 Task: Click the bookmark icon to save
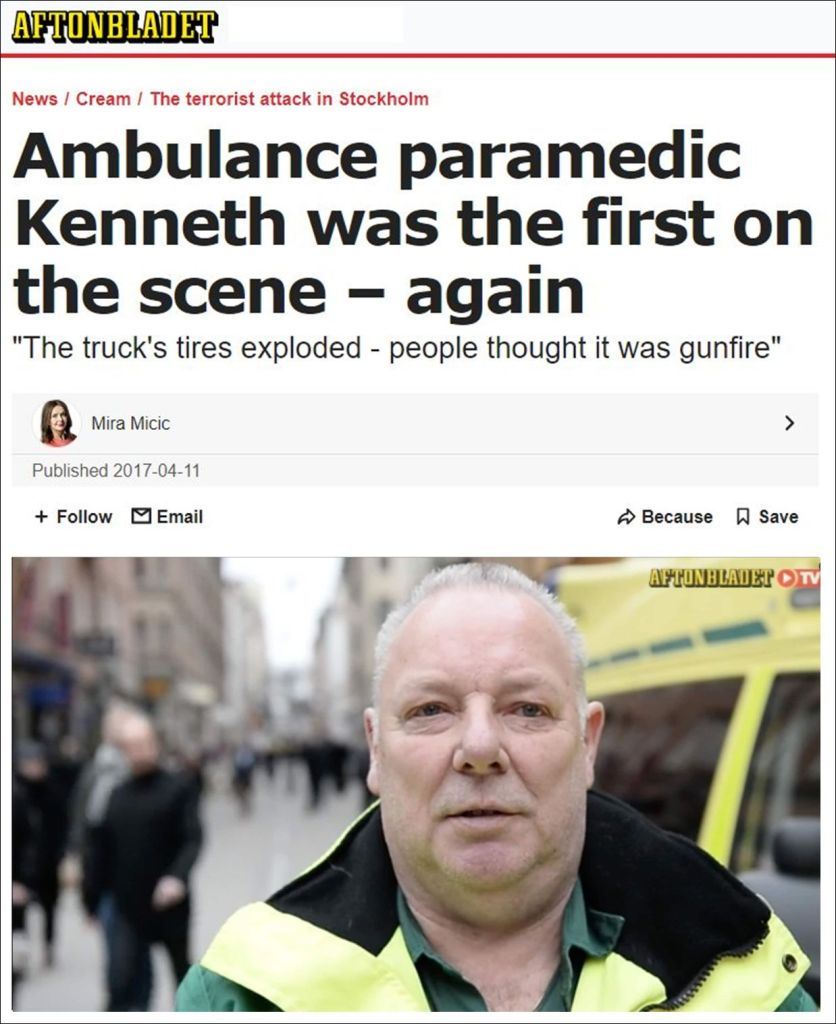click(x=743, y=517)
